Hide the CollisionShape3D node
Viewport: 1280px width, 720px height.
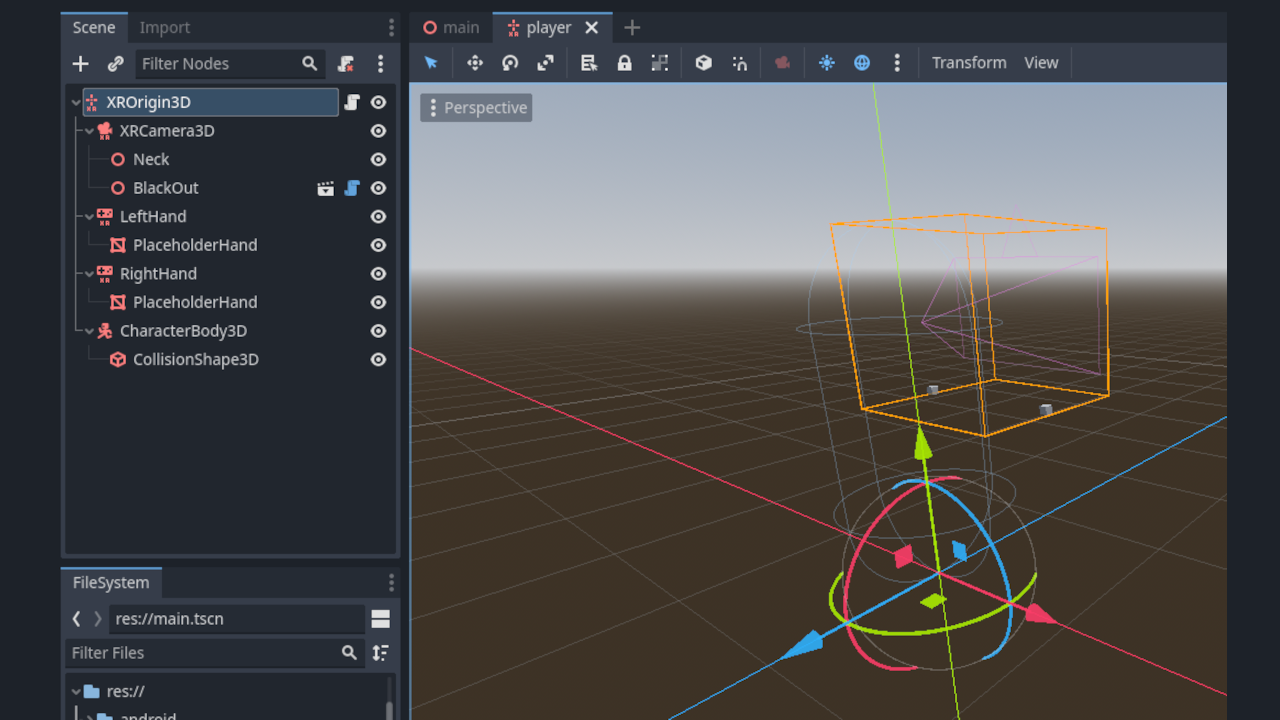tap(378, 359)
